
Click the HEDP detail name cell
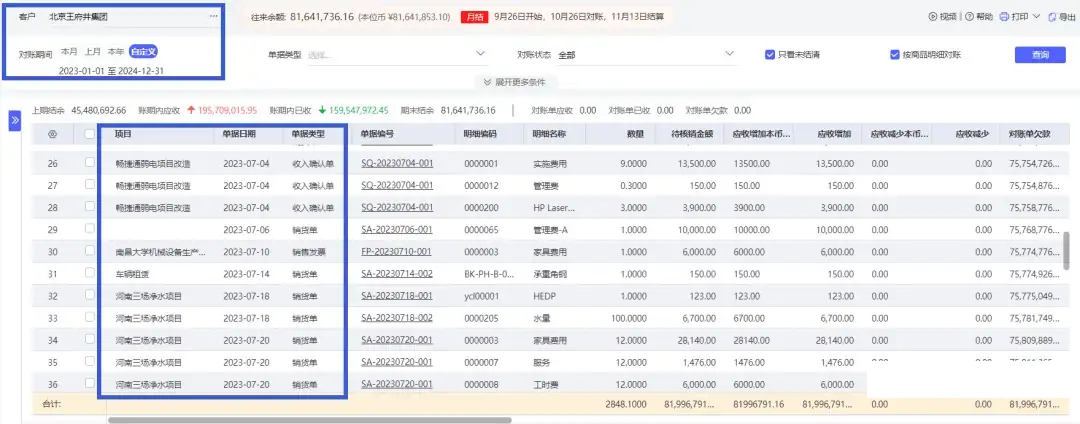546,296
